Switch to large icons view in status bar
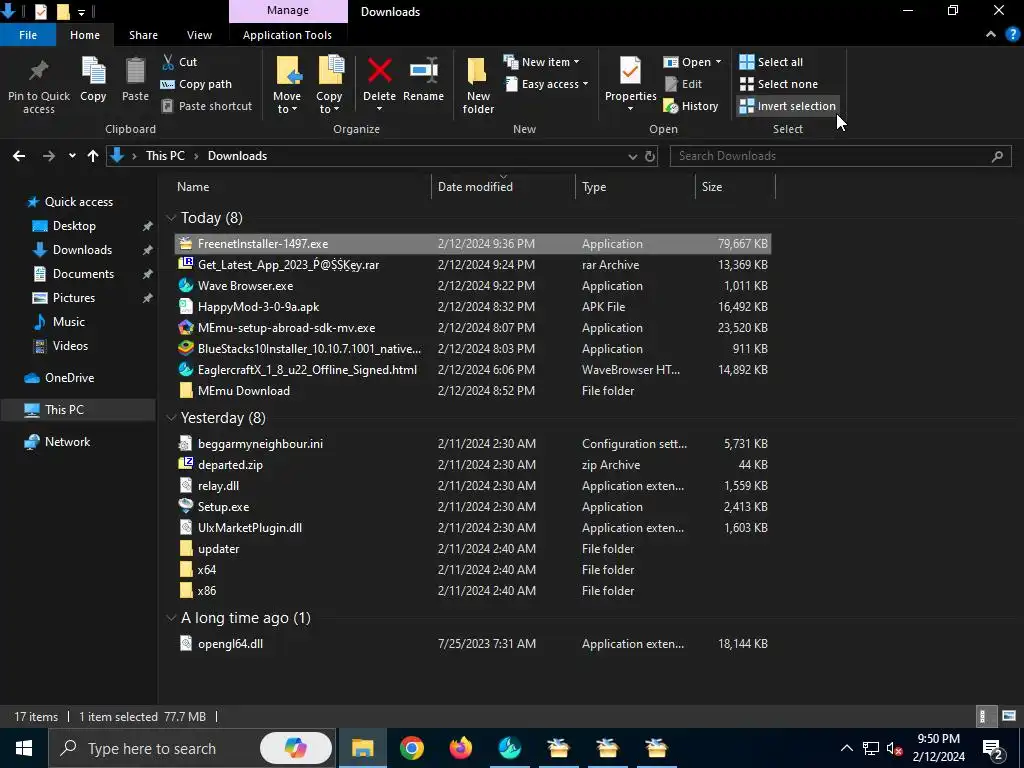The height and width of the screenshot is (768, 1024). pos(1009,716)
